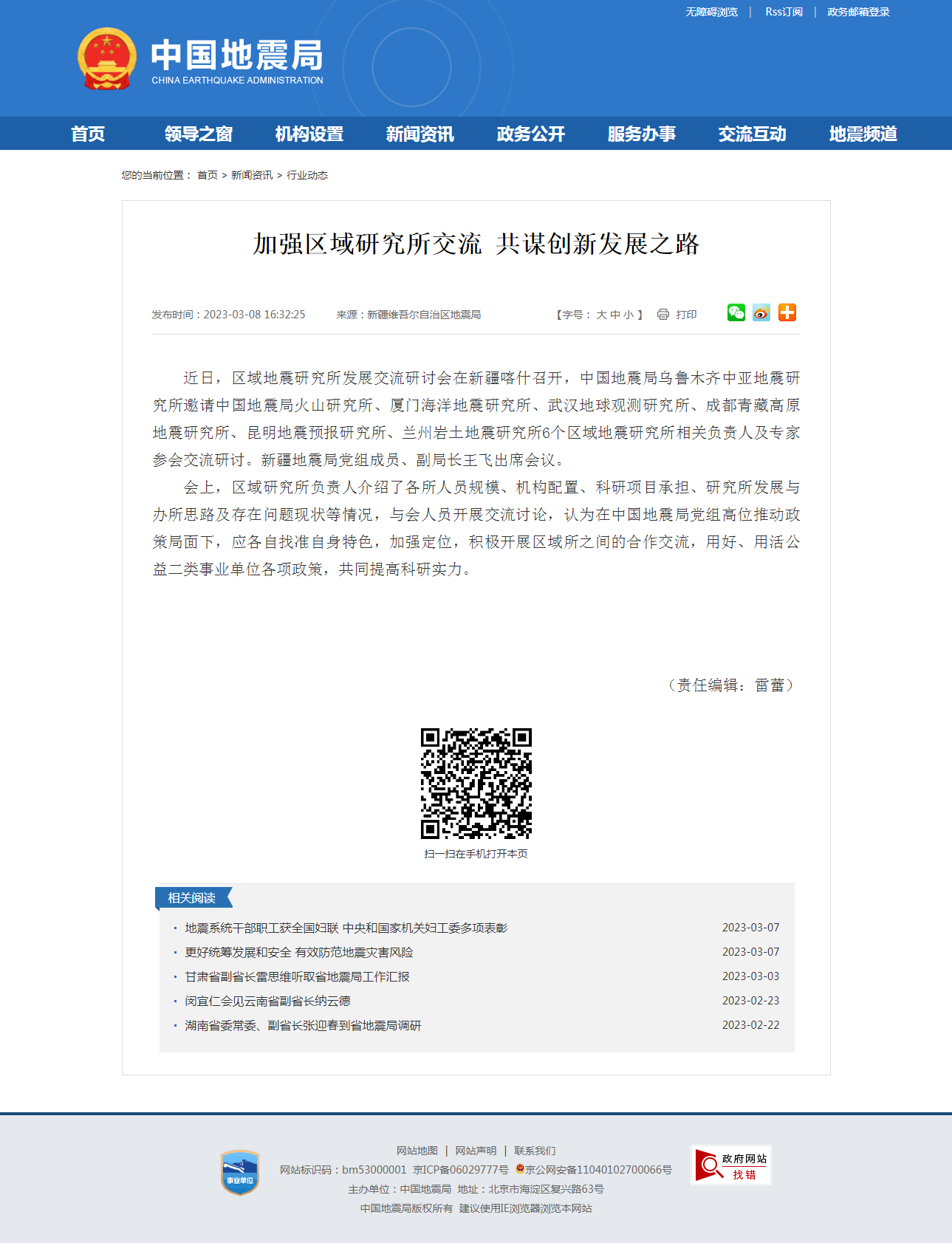
Task: Open the 领导之窗 navigation menu
Action: point(199,134)
